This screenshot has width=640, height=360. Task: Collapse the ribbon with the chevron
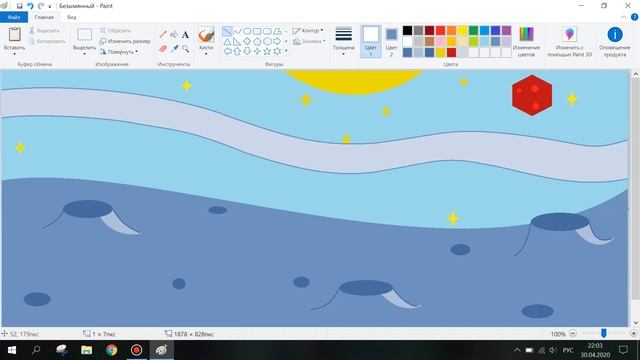pos(624,17)
